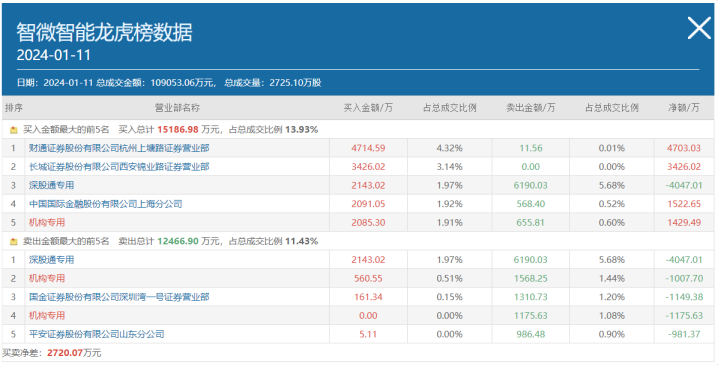Screen dimensions: 718x365
Task: Click the 总成交量 2725.10万股 text
Action: [272, 83]
